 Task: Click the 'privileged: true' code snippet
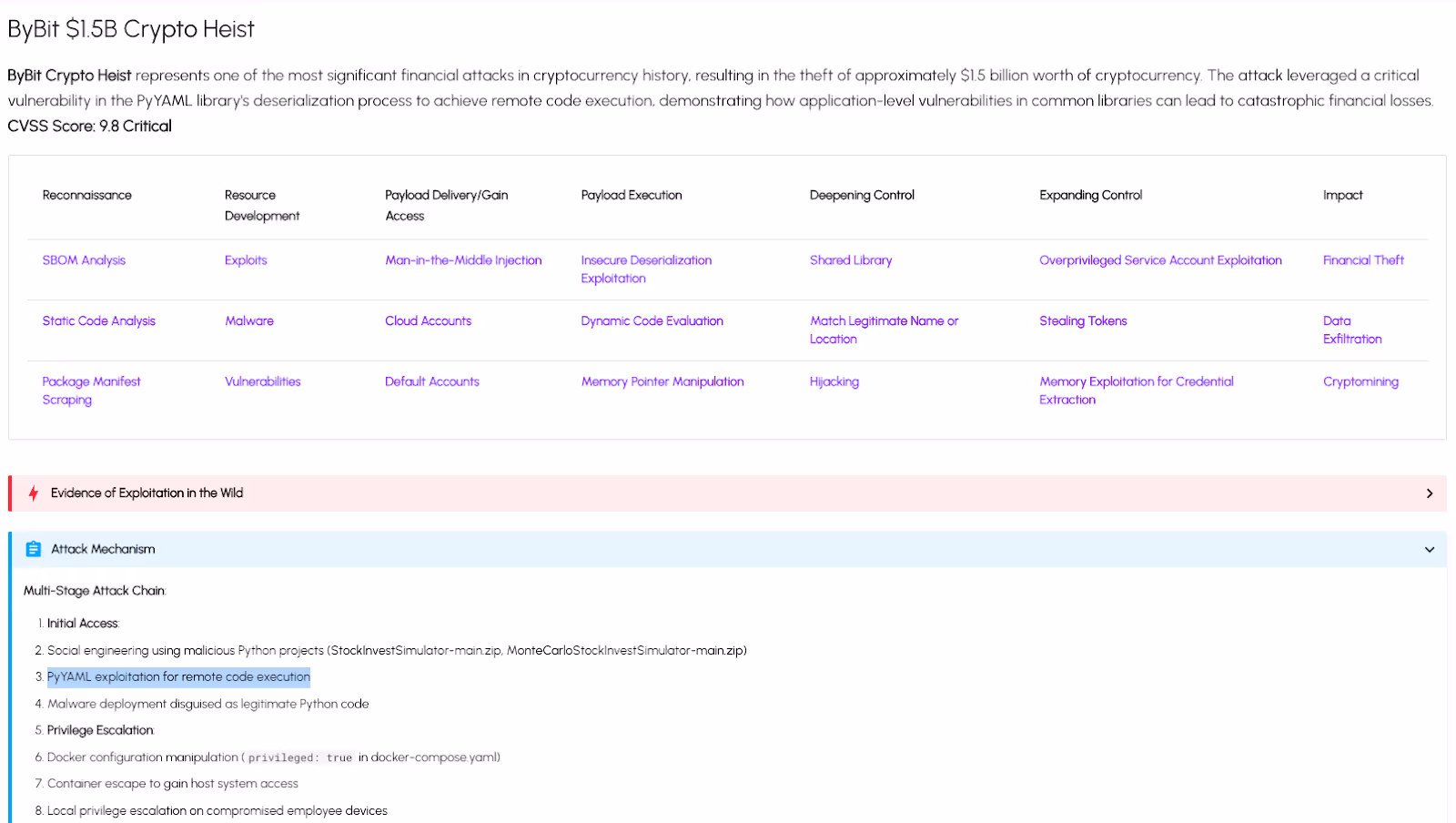click(x=300, y=757)
